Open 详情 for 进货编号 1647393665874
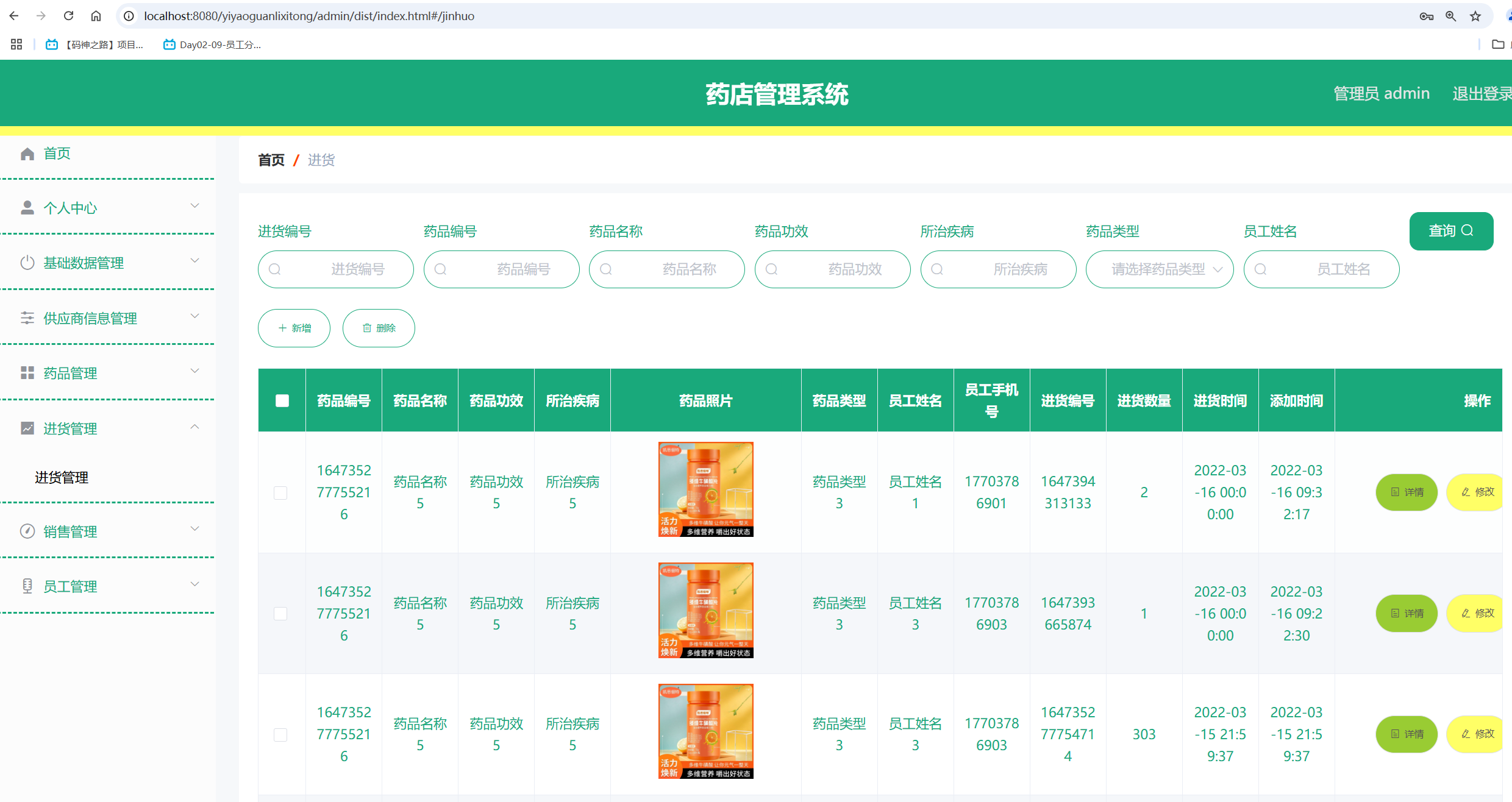 click(1407, 614)
